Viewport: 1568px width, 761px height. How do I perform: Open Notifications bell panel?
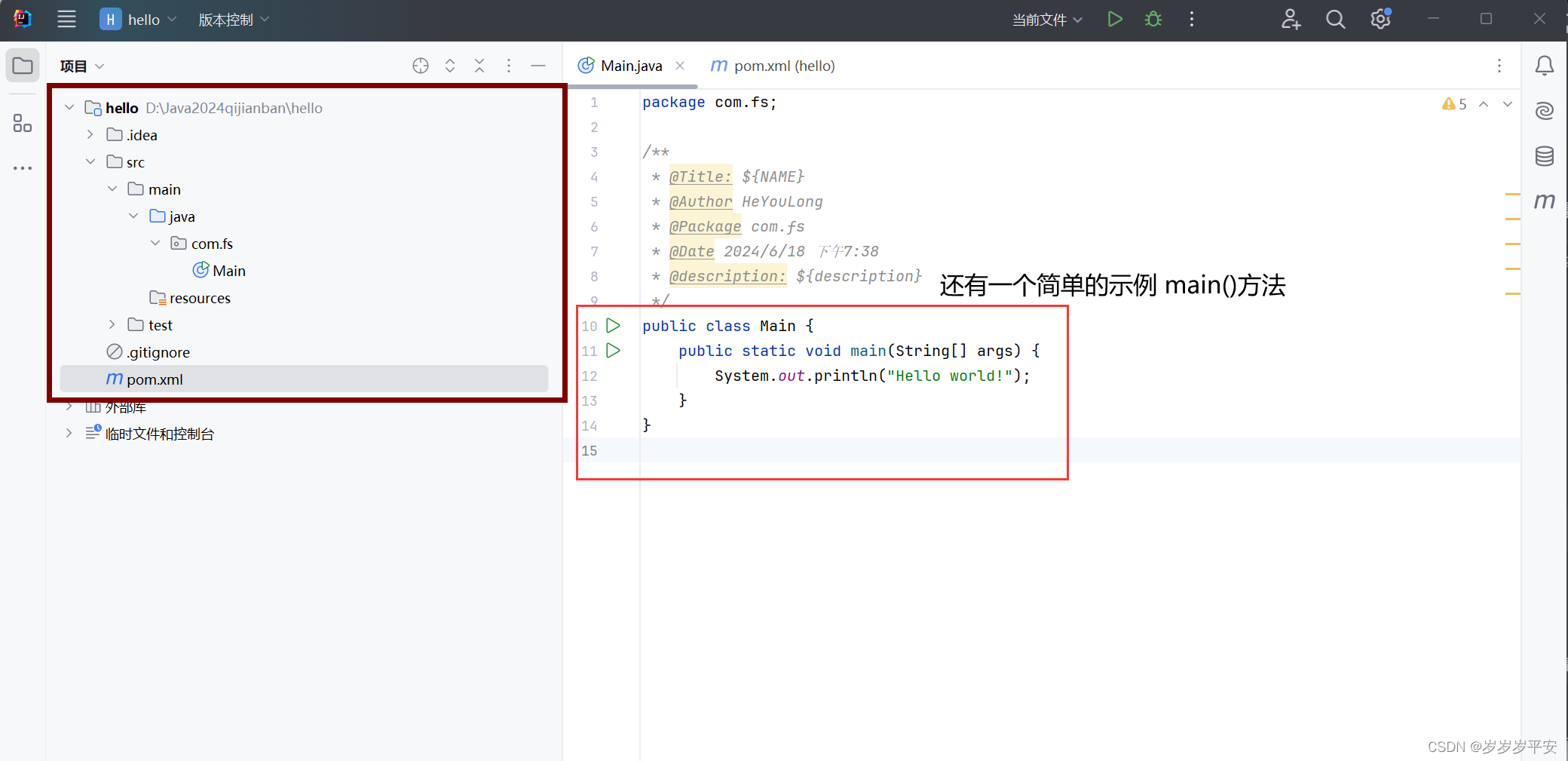[1545, 66]
